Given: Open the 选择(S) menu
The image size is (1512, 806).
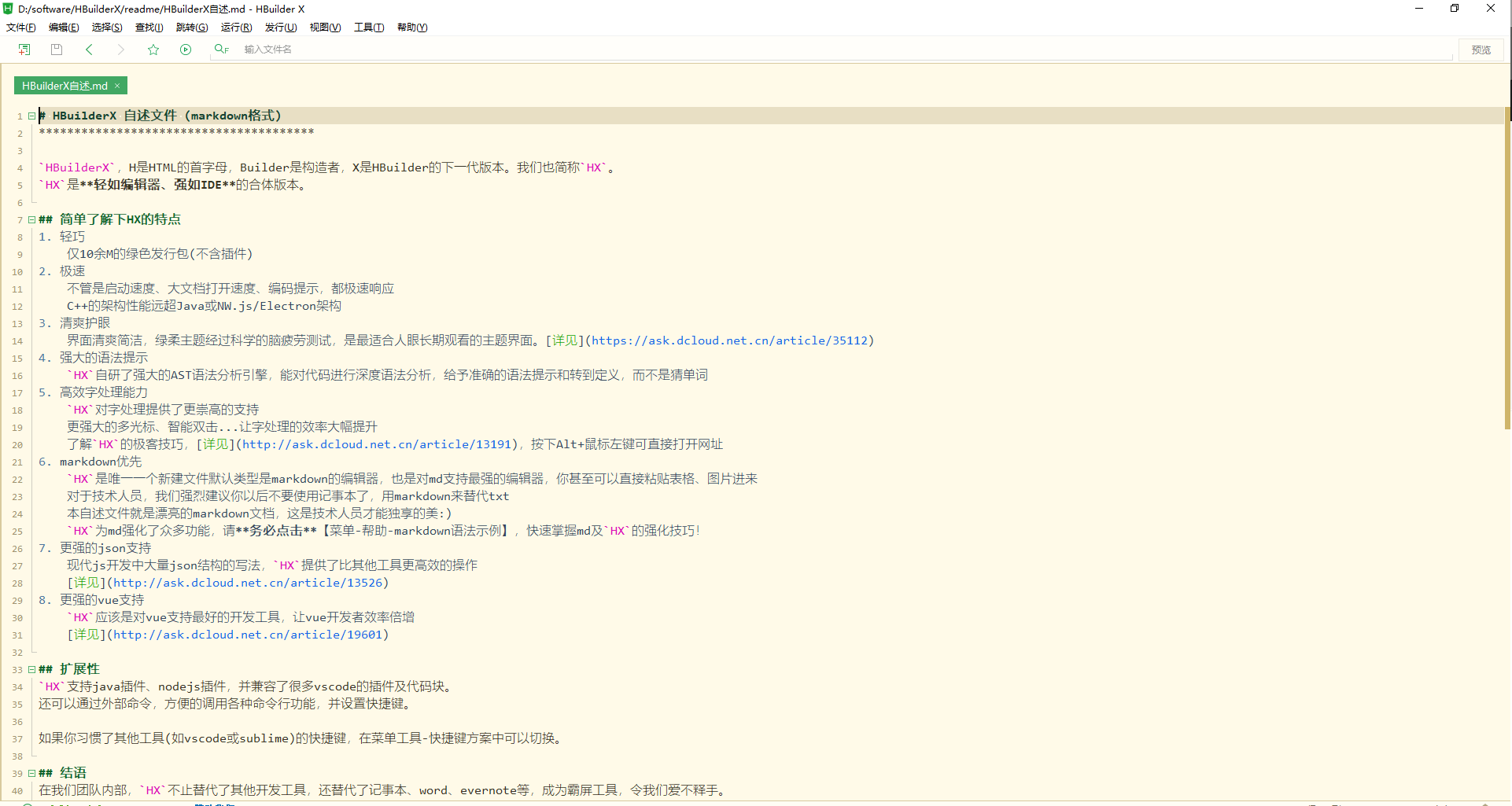Looking at the screenshot, I should [x=107, y=28].
